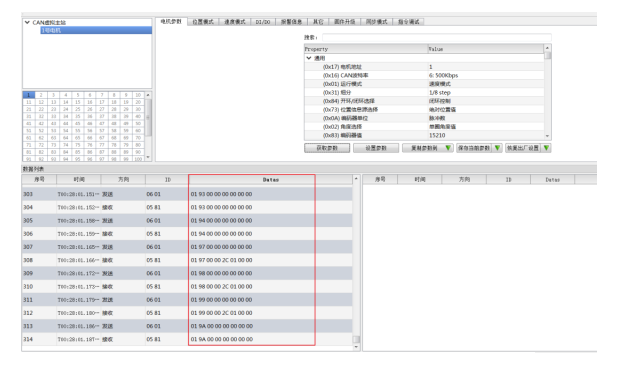631x370 pixels.
Task: Open the 固件升级 tab
Action: (x=344, y=22)
